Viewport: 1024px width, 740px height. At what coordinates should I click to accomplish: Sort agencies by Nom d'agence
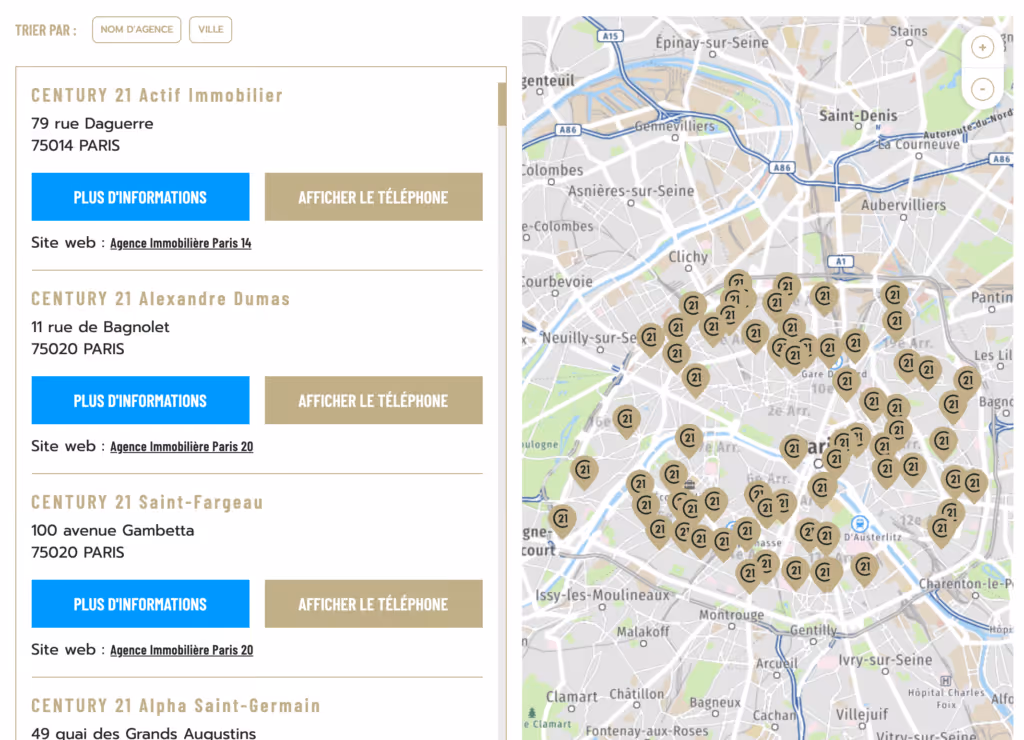coord(136,29)
